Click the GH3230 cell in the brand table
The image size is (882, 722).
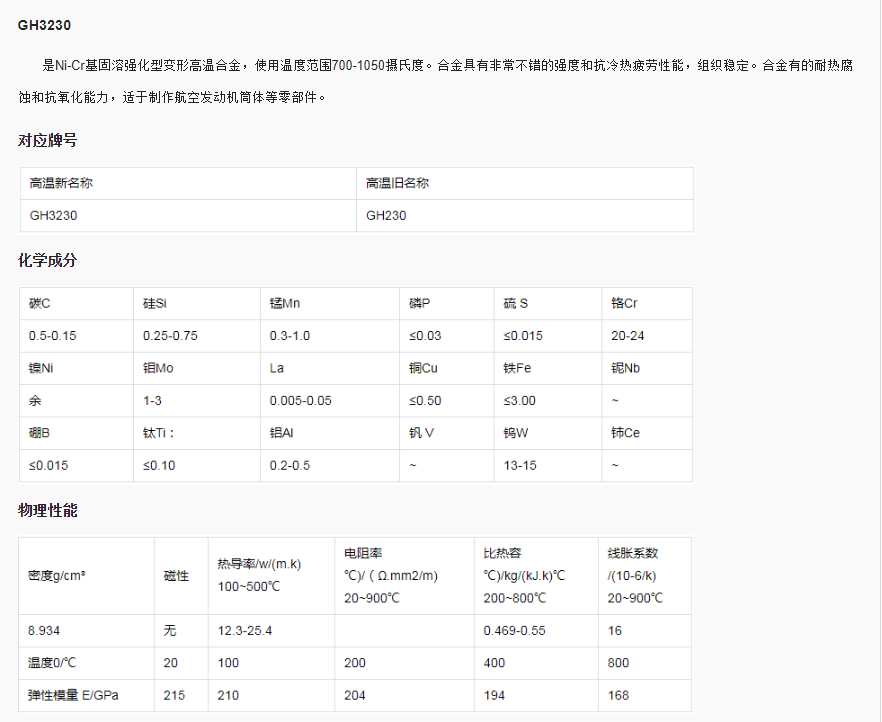[x=50, y=215]
